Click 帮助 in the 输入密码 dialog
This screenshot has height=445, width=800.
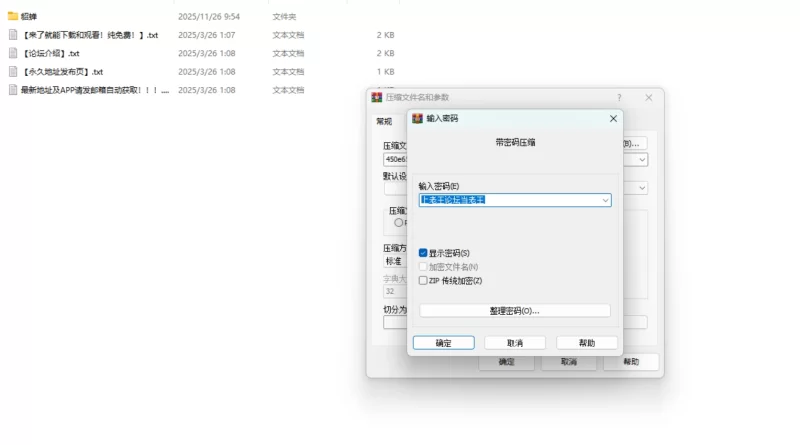click(x=587, y=343)
